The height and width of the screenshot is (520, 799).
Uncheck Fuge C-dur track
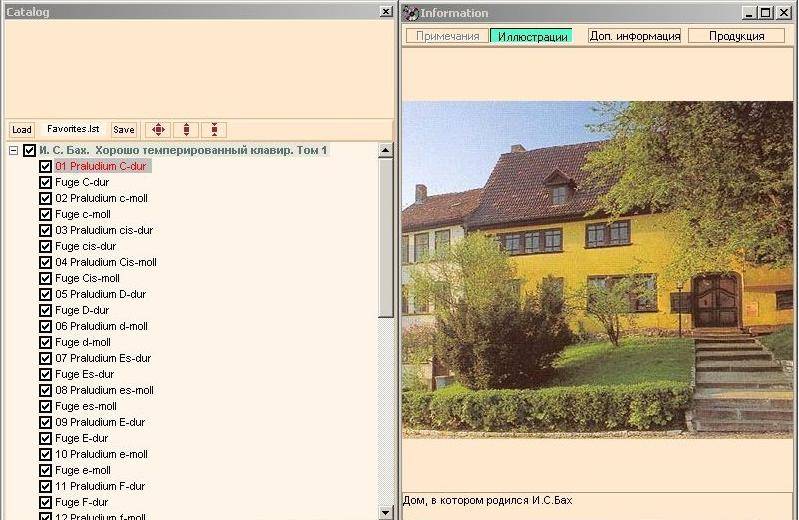point(45,182)
